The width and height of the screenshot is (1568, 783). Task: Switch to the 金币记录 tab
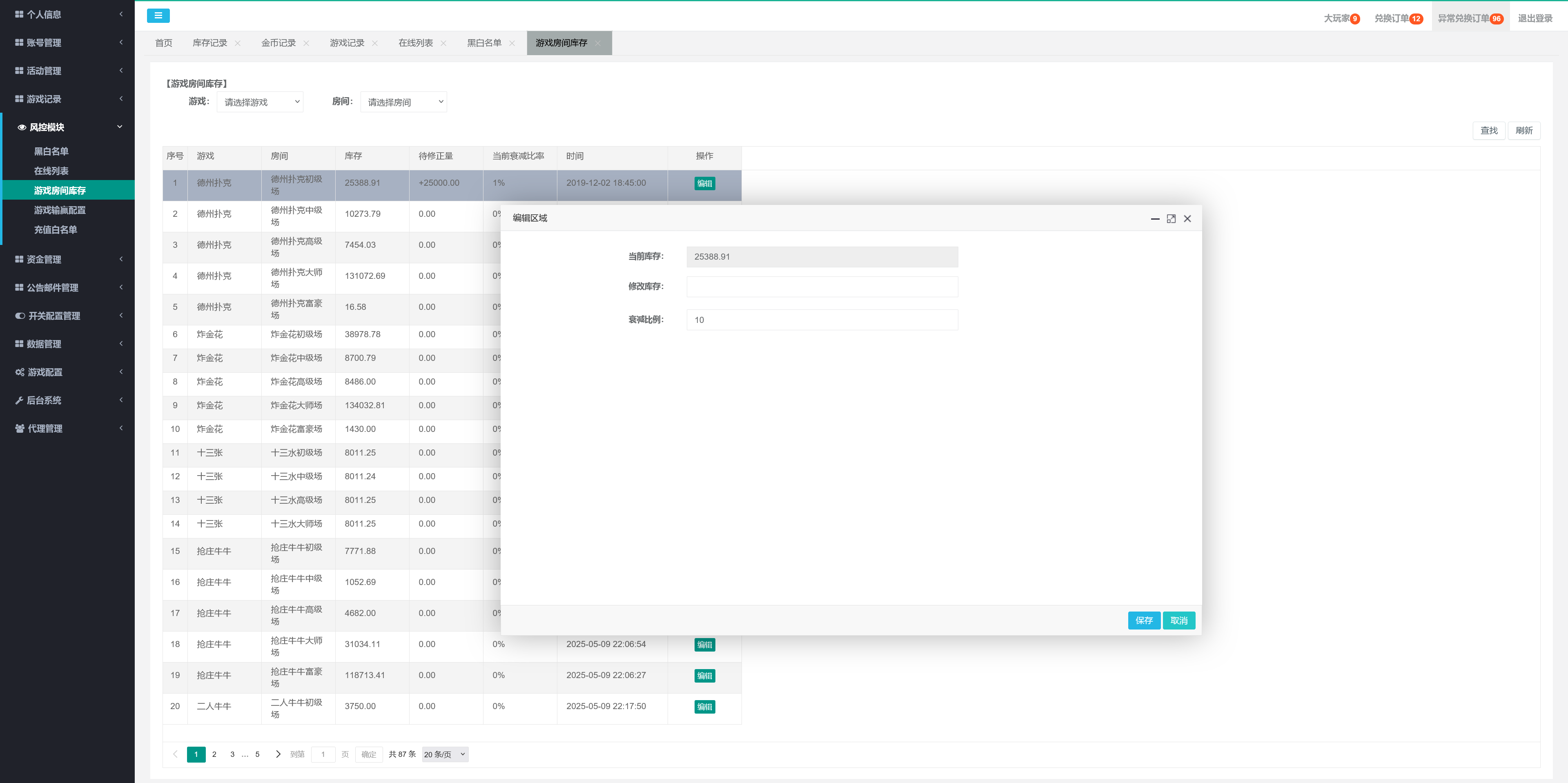click(278, 43)
